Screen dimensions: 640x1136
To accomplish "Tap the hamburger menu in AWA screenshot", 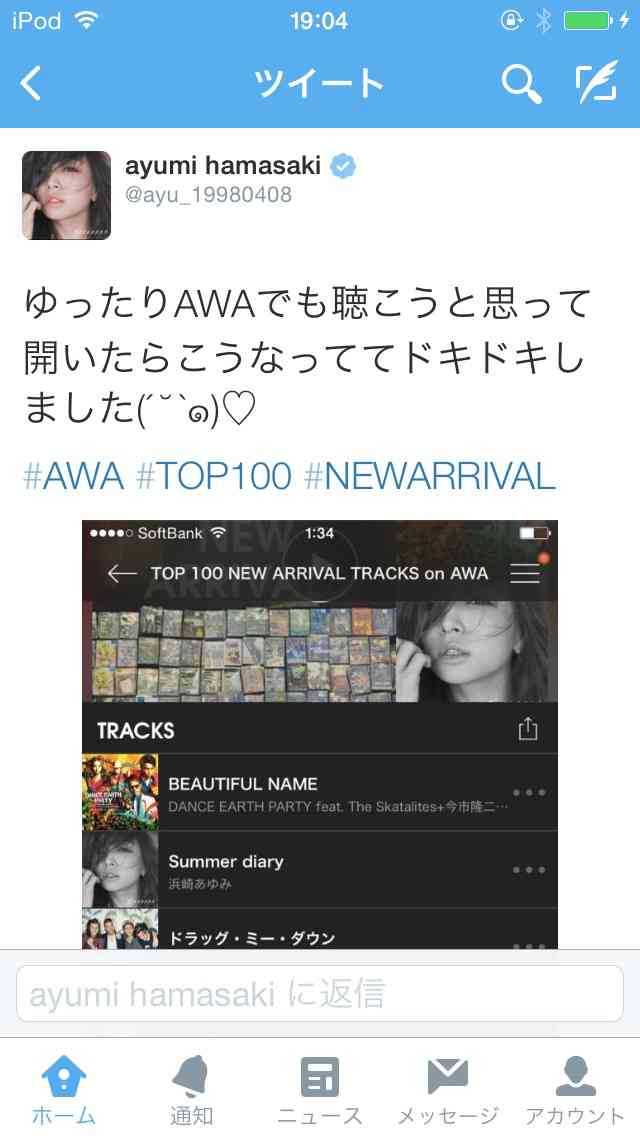I will [525, 573].
